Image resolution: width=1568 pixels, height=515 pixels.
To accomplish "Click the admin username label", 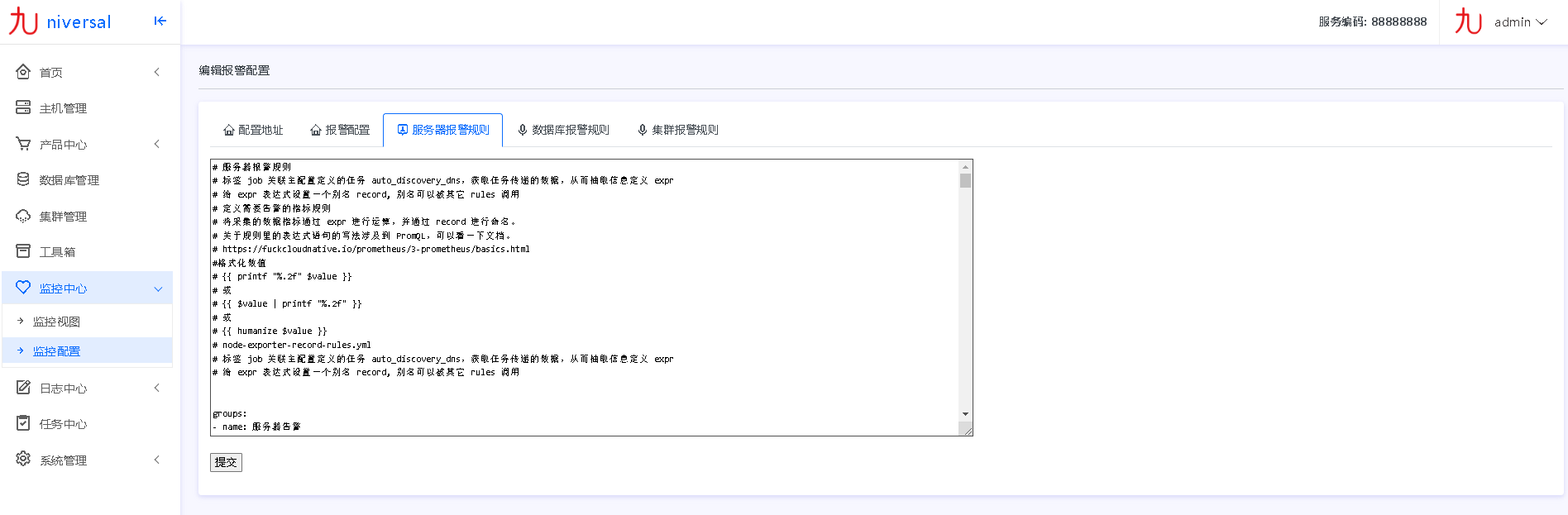I will [1513, 22].
